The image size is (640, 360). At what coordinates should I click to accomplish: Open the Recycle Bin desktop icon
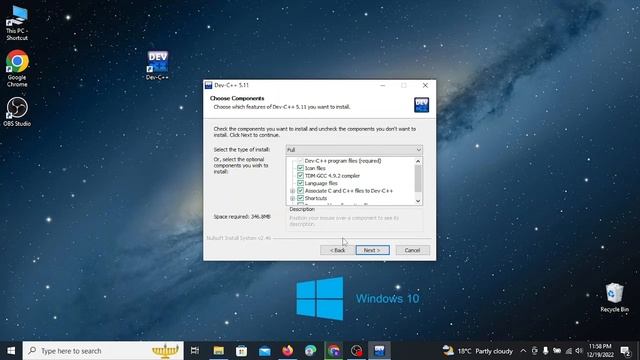pos(614,298)
